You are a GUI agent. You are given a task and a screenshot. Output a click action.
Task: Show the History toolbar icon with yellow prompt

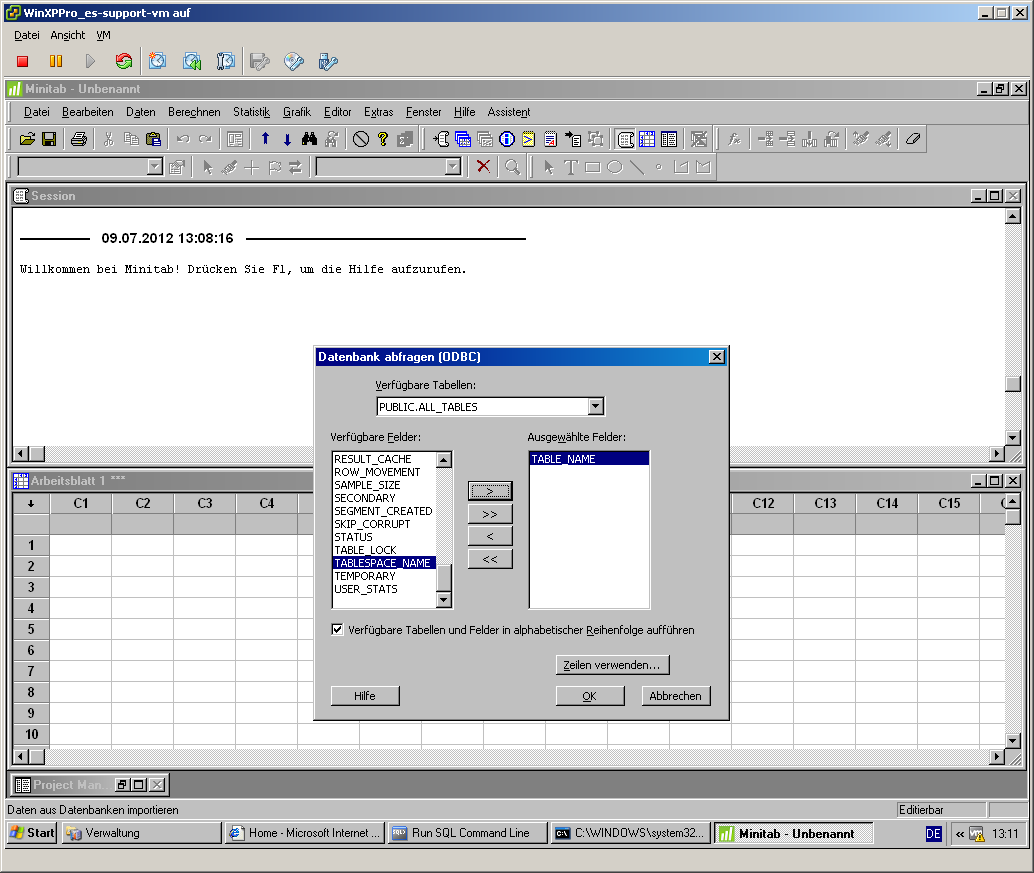[528, 139]
